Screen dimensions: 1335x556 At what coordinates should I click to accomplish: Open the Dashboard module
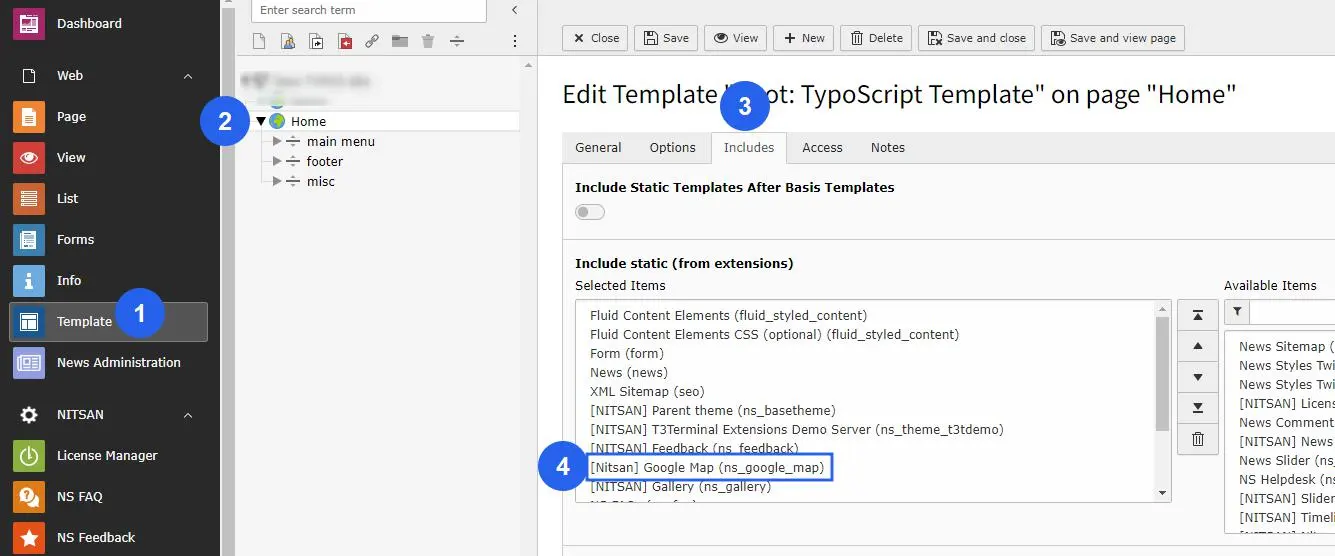(x=90, y=23)
